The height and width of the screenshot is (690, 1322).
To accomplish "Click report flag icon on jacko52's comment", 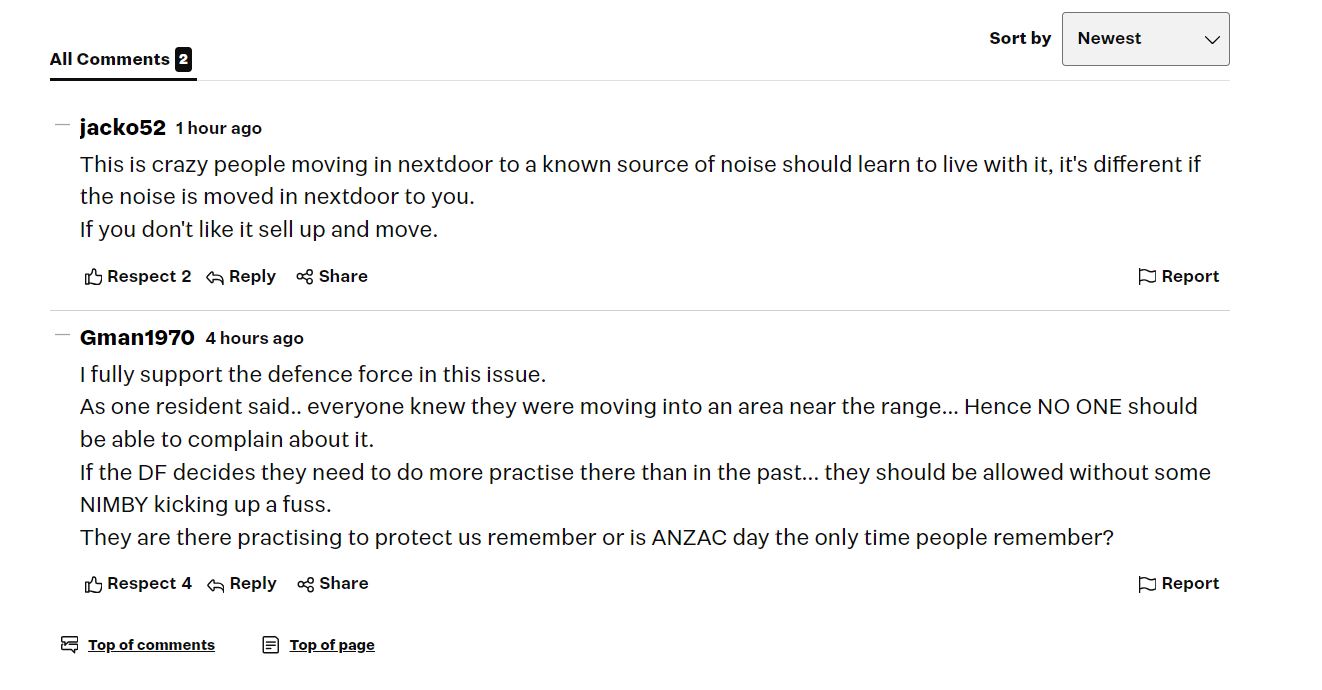I will coord(1147,277).
